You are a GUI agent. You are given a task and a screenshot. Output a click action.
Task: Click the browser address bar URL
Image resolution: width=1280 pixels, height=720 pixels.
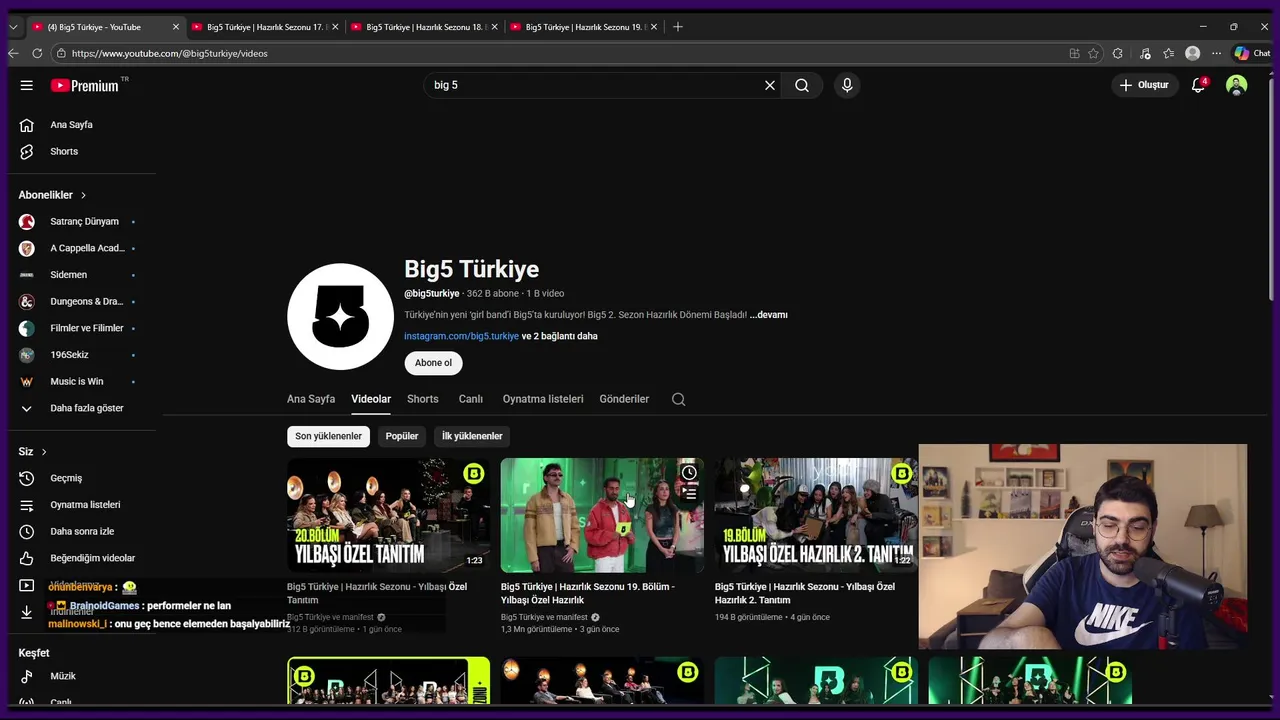pyautogui.click(x=170, y=53)
